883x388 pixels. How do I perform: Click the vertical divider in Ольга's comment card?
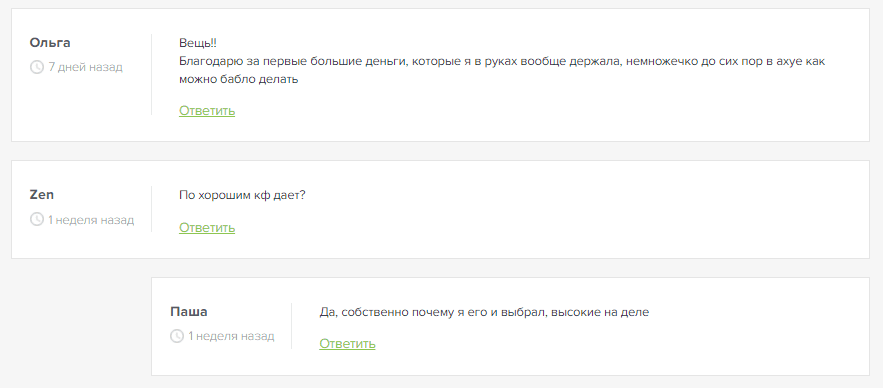tap(151, 74)
